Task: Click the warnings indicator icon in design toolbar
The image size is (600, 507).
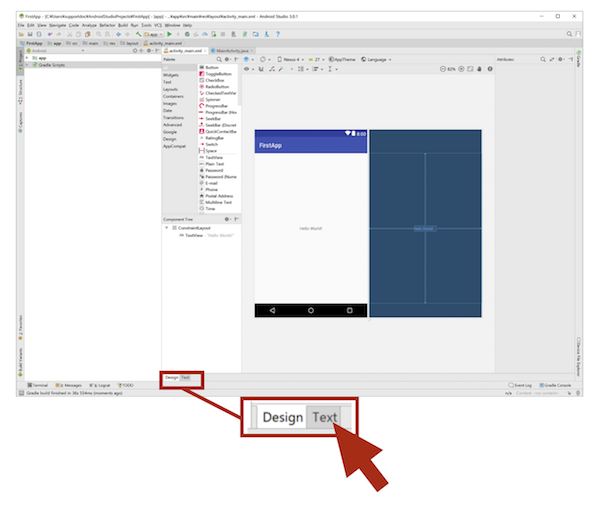Action: [490, 69]
